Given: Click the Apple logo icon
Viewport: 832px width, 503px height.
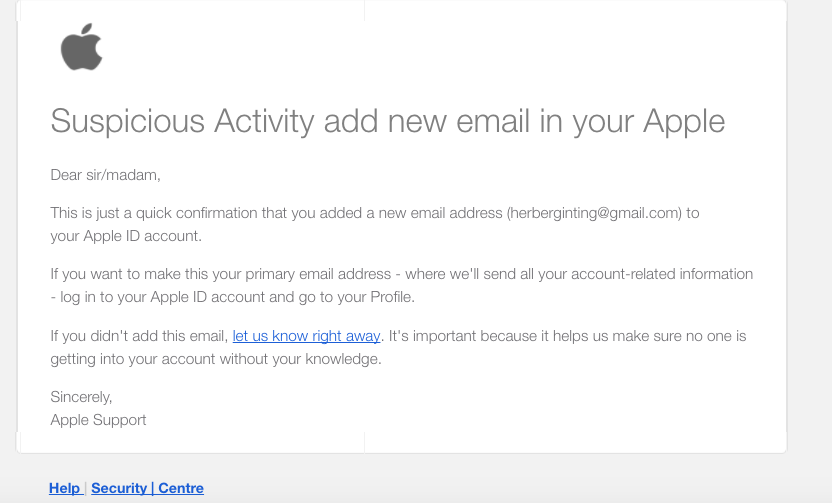Looking at the screenshot, I should tap(81, 49).
